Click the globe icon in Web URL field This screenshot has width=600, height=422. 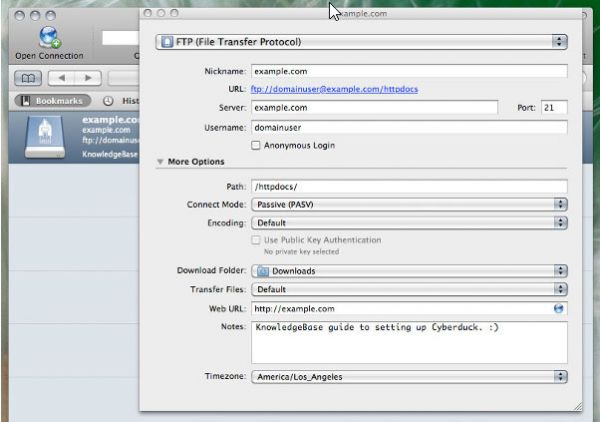pos(558,308)
